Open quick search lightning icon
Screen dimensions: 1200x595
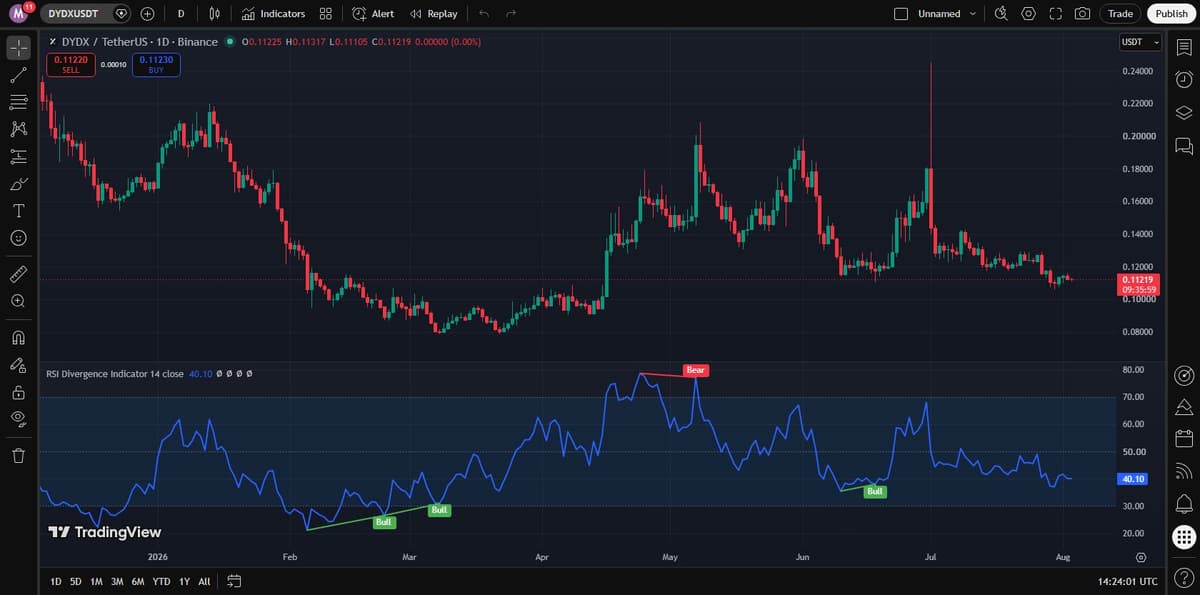click(x=1002, y=14)
